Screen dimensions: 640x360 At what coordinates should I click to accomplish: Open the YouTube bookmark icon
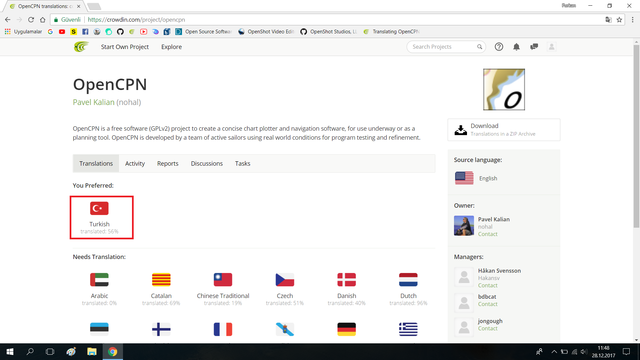[62, 31]
